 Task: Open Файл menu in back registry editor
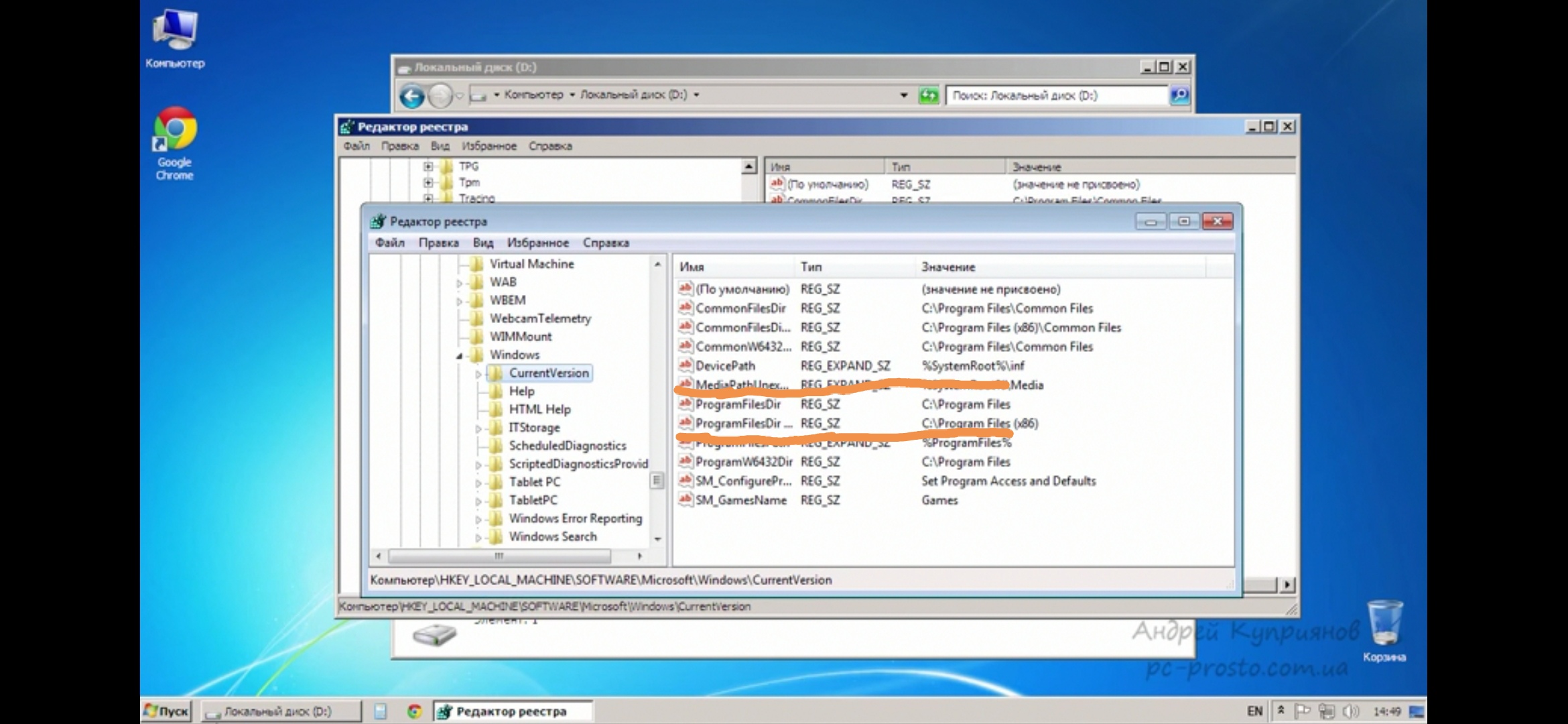[356, 146]
